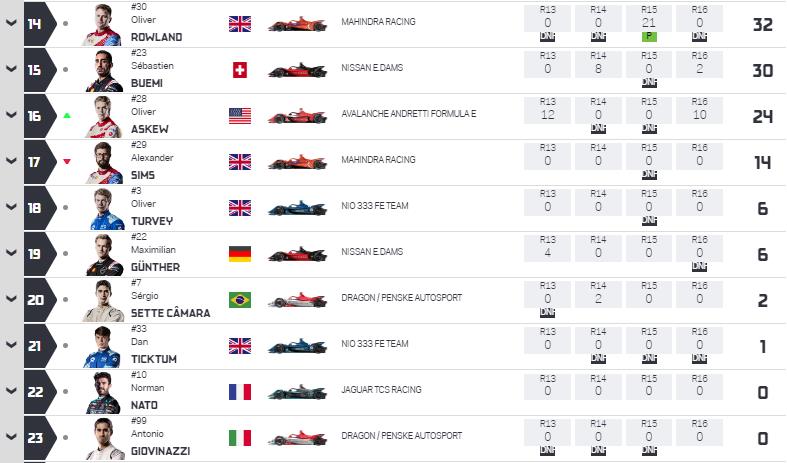Click the USA flag for Oliver Askew
This screenshot has width=787, height=463.
[x=240, y=116]
